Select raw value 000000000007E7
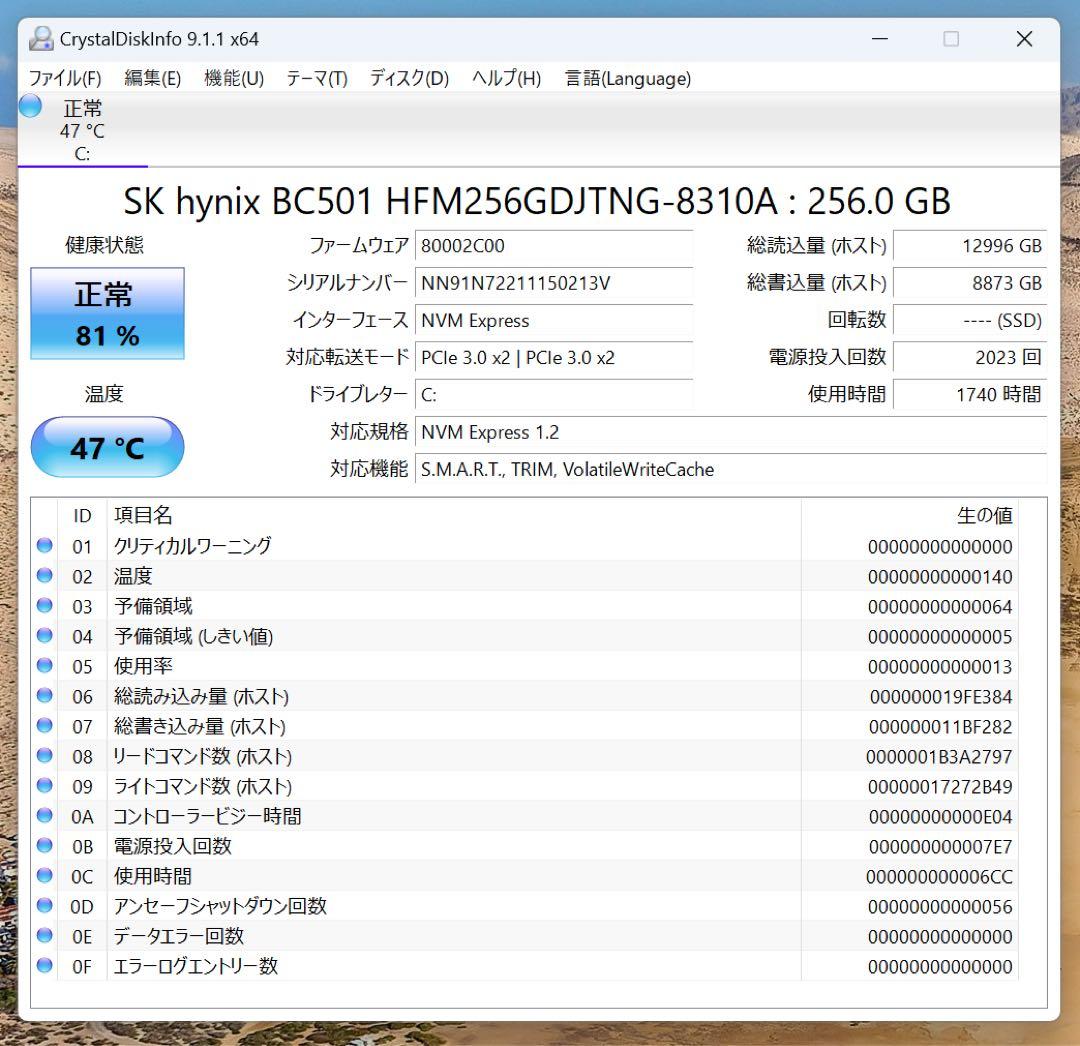Screen dimensions: 1080x1046 (x=940, y=846)
